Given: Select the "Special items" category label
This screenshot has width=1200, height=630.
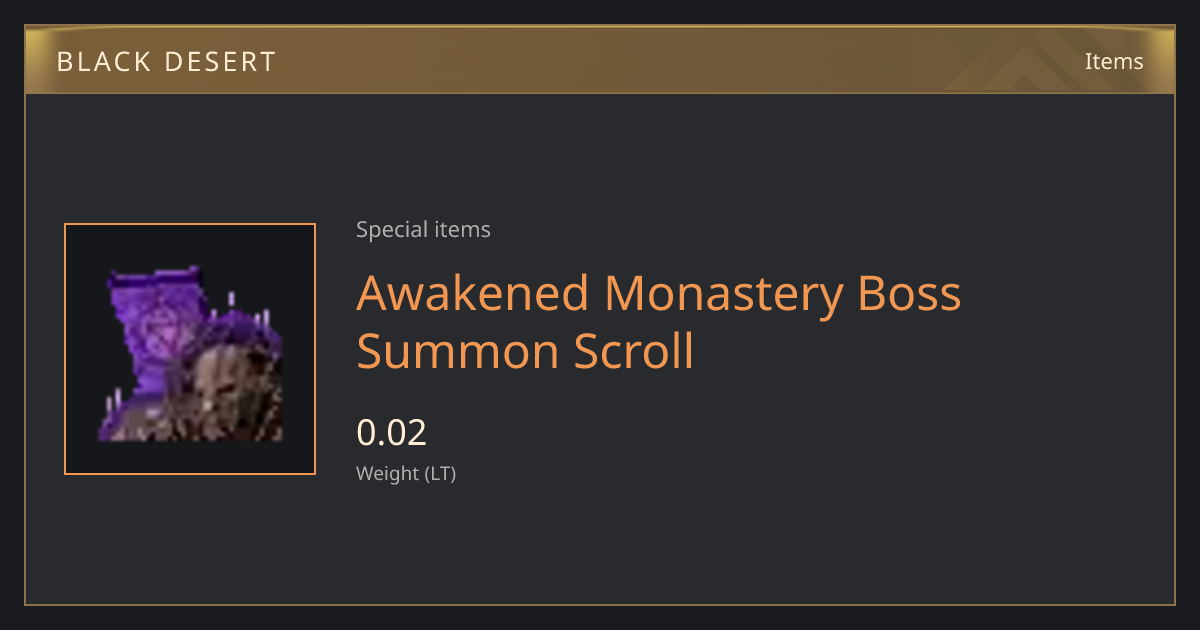Looking at the screenshot, I should 423,230.
